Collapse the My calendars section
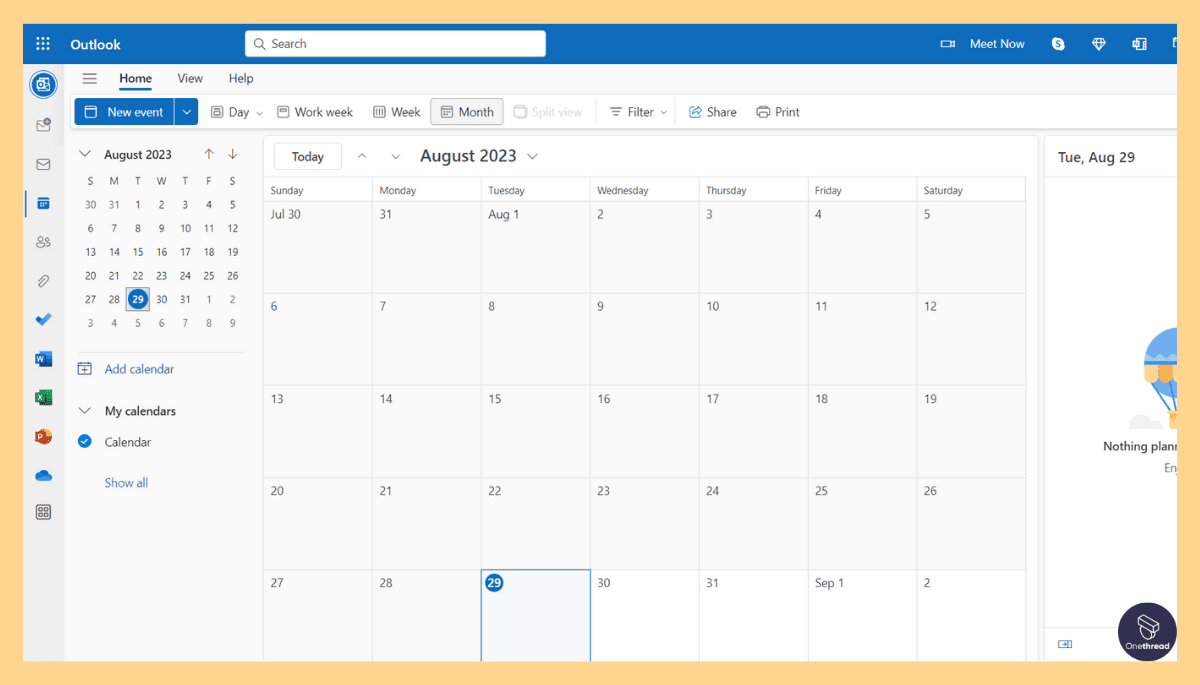Viewport: 1200px width, 685px height. point(86,410)
